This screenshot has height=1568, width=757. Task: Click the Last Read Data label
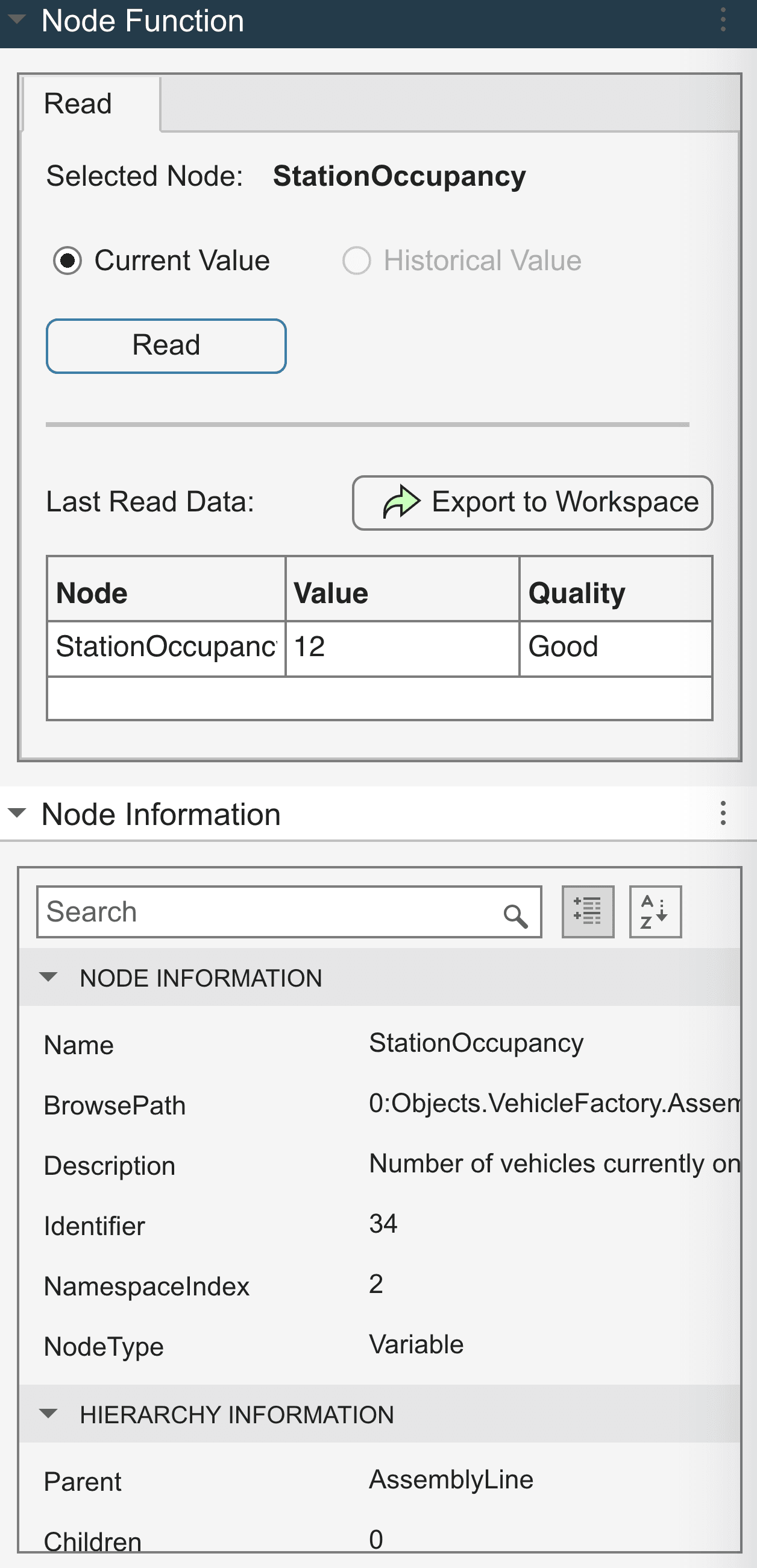[x=150, y=503]
